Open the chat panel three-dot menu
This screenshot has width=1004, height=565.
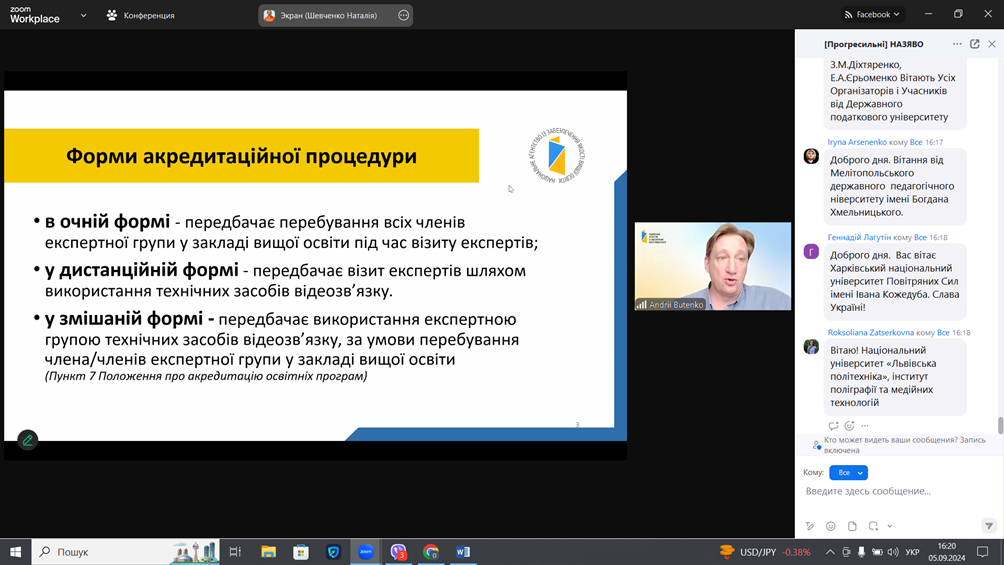tap(957, 44)
